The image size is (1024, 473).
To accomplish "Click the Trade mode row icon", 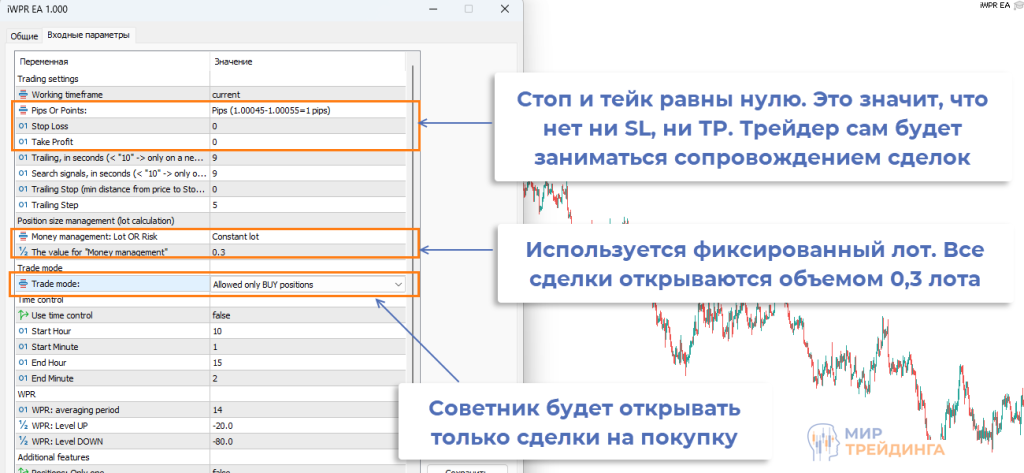I will 24,284.
